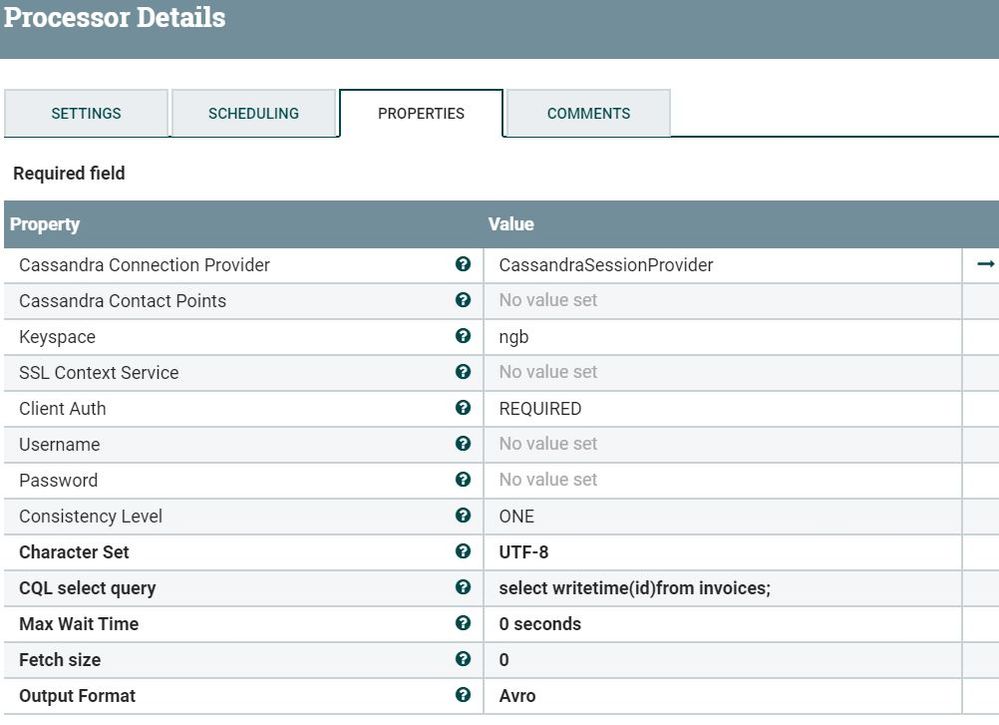Select the CQL select query property name
Image resolution: width=999 pixels, height=725 pixels.
pos(87,588)
